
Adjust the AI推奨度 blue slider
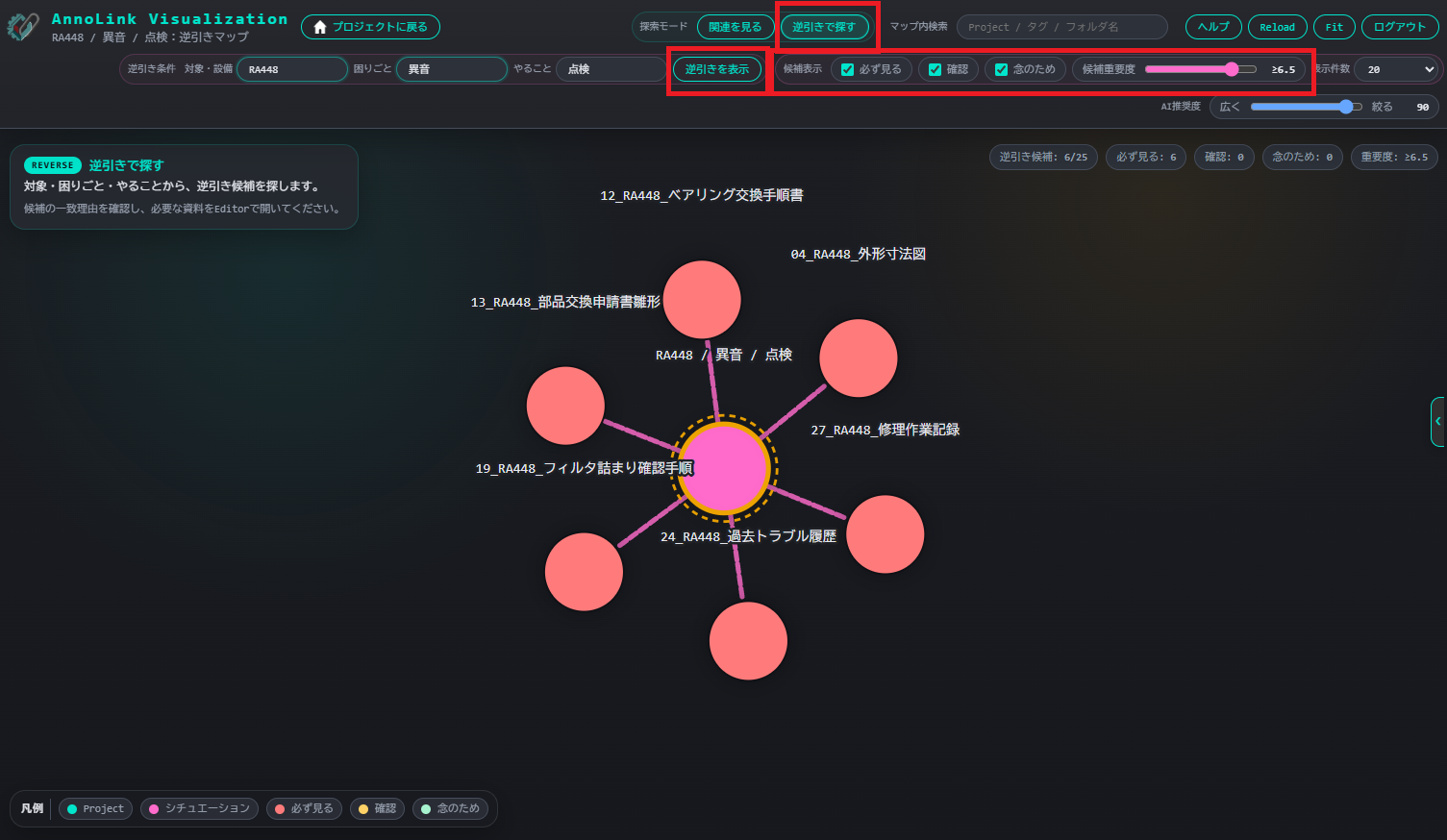point(1306,107)
